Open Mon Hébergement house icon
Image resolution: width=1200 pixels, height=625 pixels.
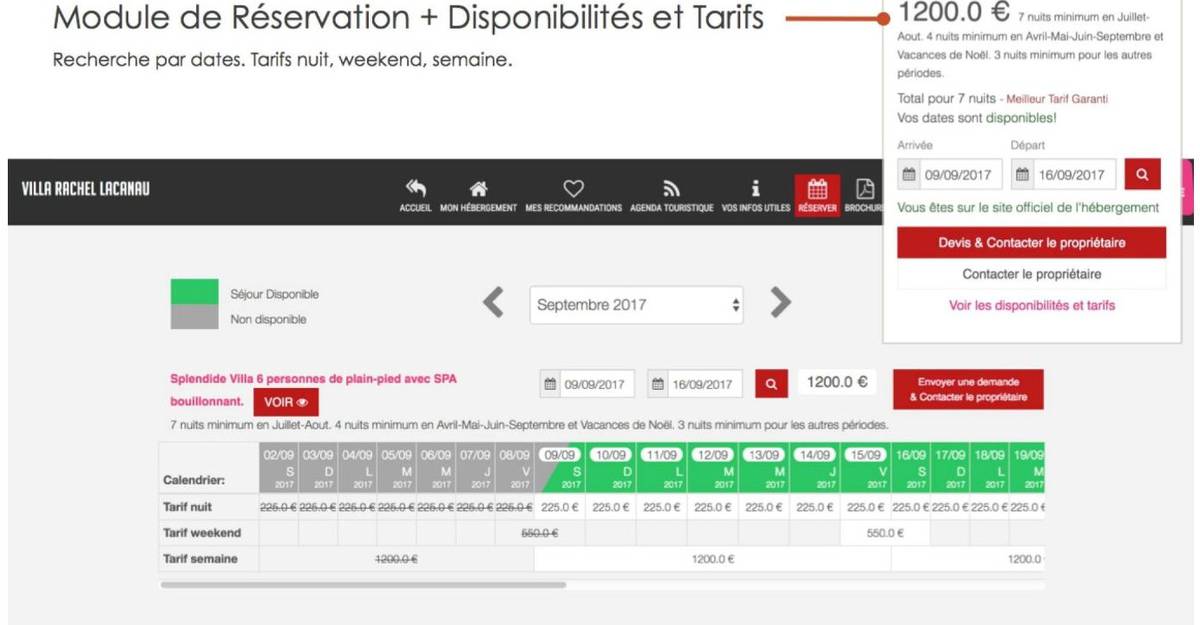pos(478,189)
